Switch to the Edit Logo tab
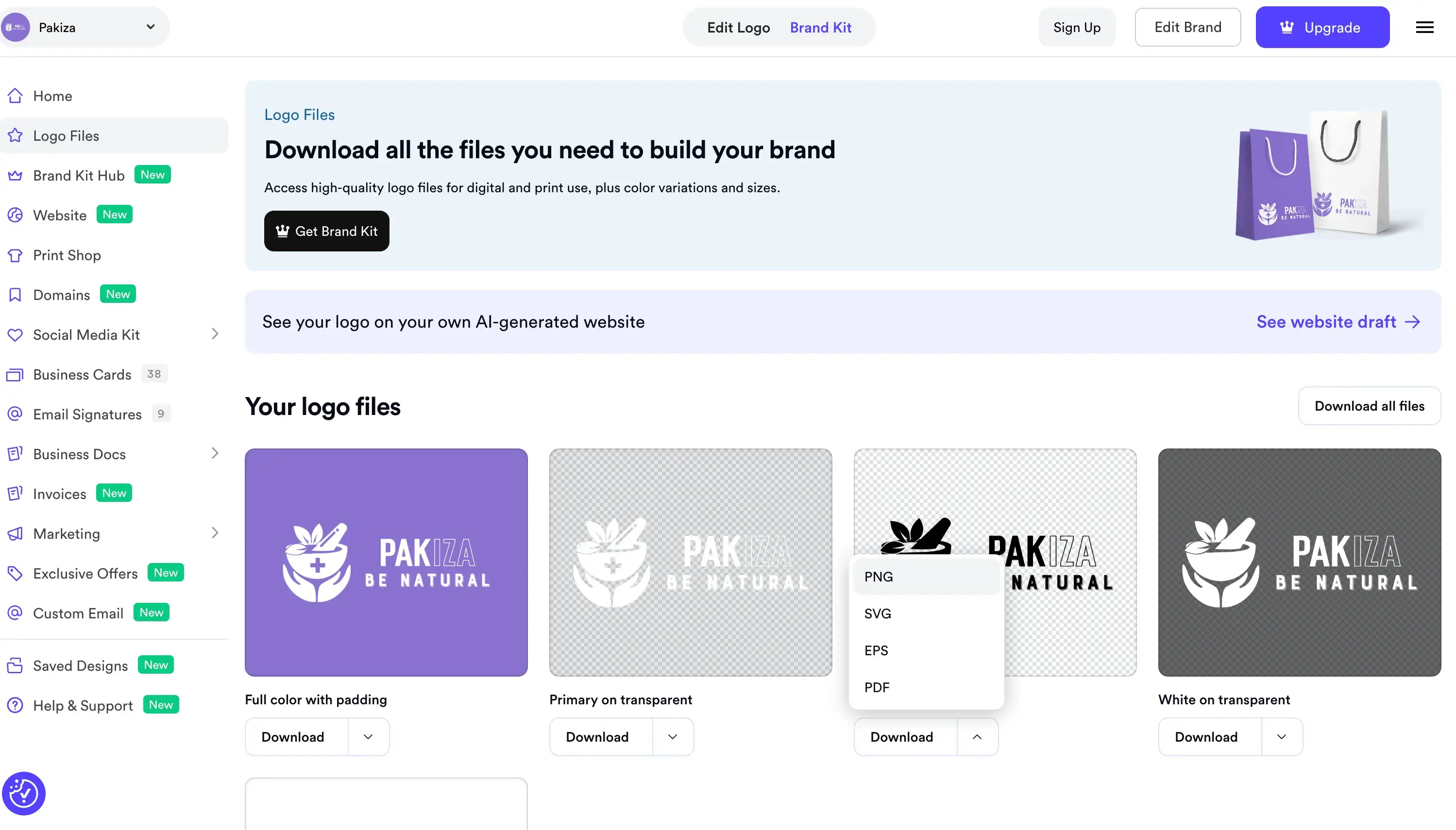The width and height of the screenshot is (1456, 830). pyautogui.click(x=738, y=27)
